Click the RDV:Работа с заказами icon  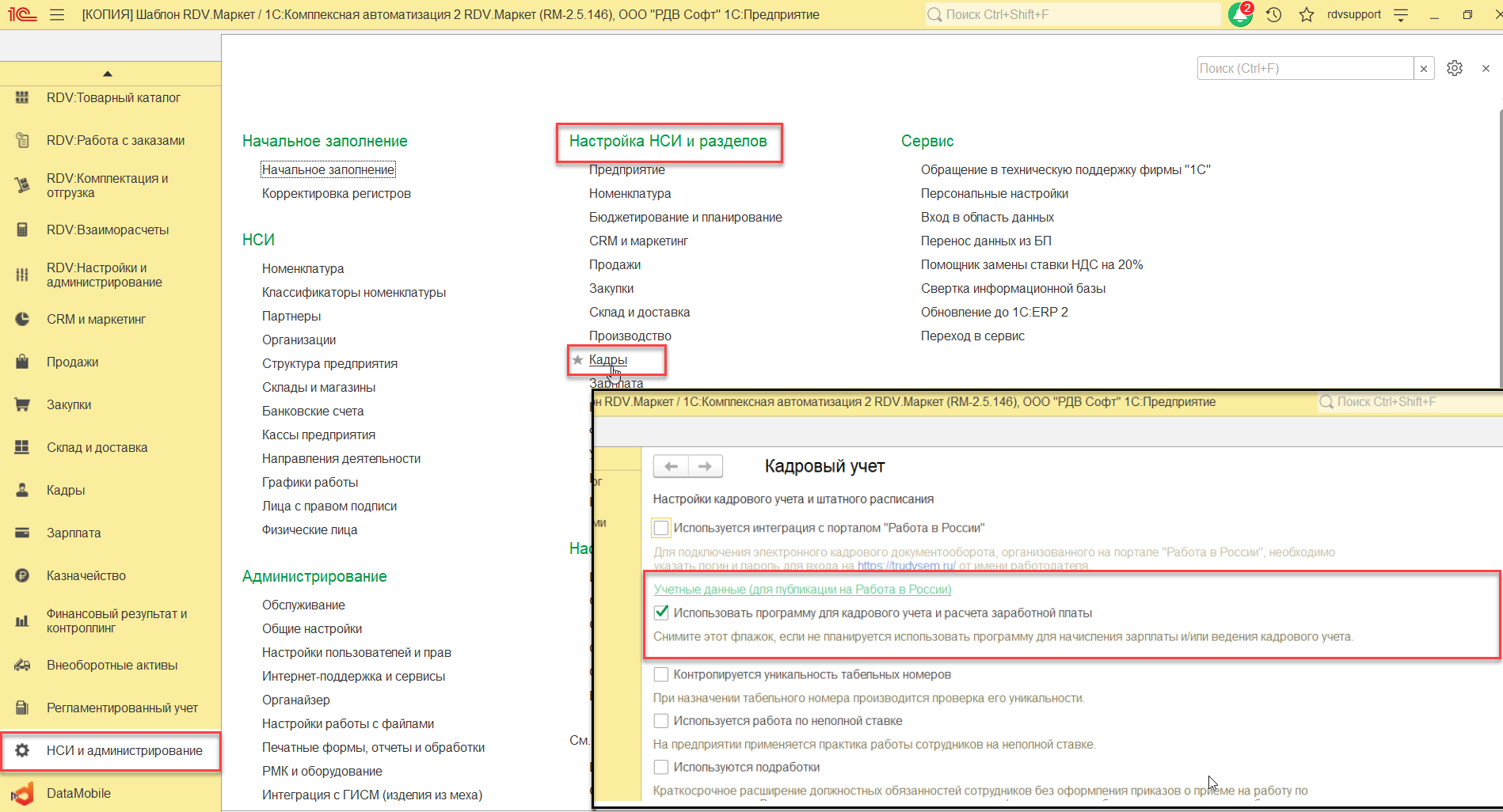(x=22, y=140)
